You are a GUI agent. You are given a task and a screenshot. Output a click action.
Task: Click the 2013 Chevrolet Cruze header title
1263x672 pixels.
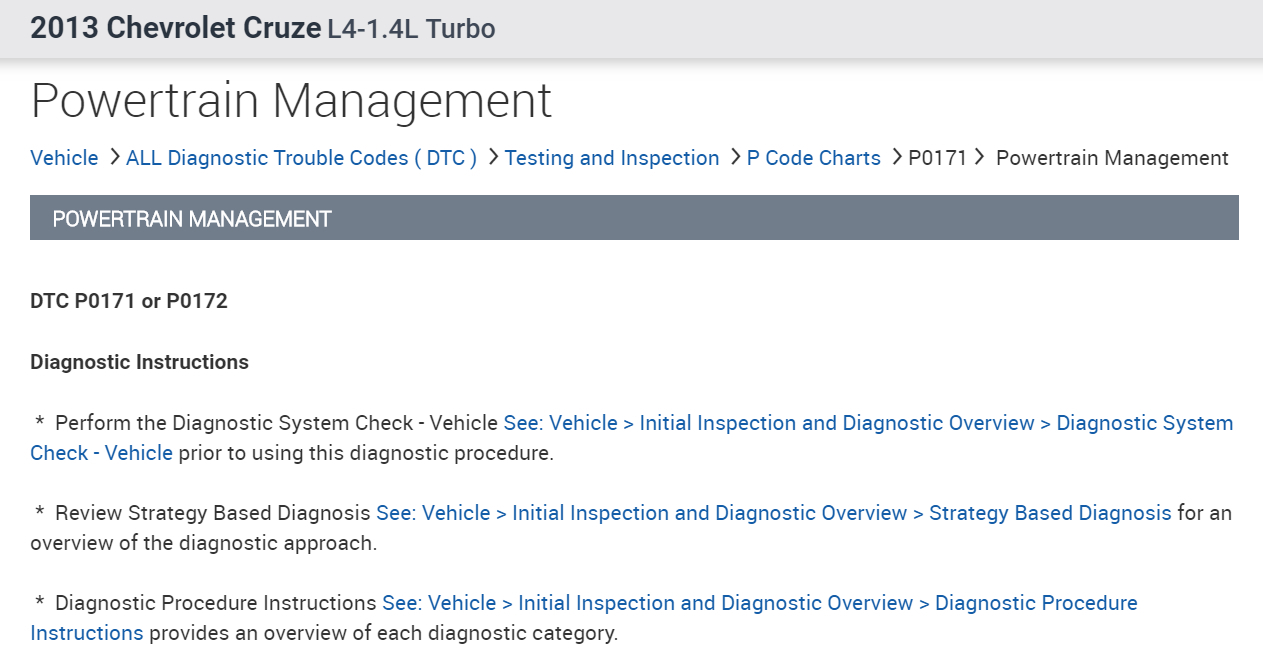(175, 28)
